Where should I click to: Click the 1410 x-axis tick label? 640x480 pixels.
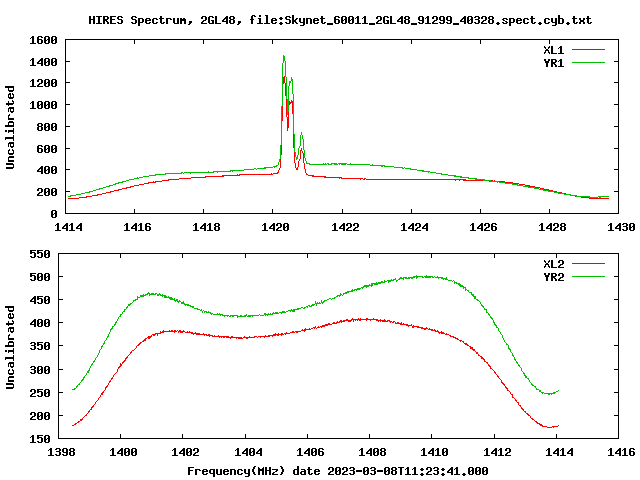[434, 452]
